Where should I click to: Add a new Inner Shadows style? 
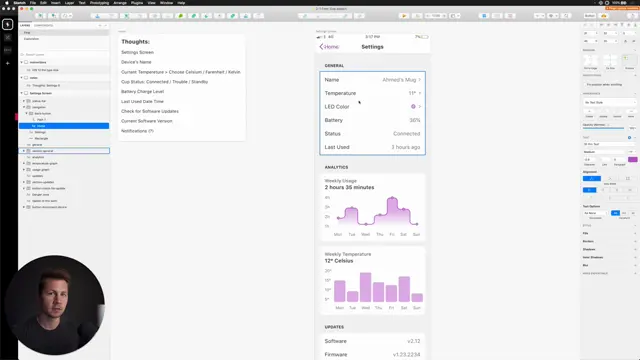635,258
